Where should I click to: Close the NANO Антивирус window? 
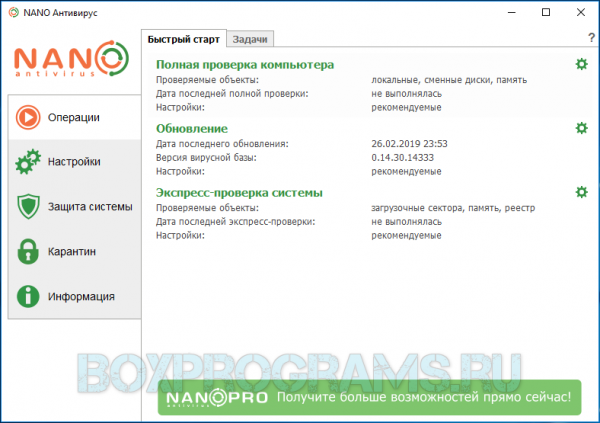(580, 12)
